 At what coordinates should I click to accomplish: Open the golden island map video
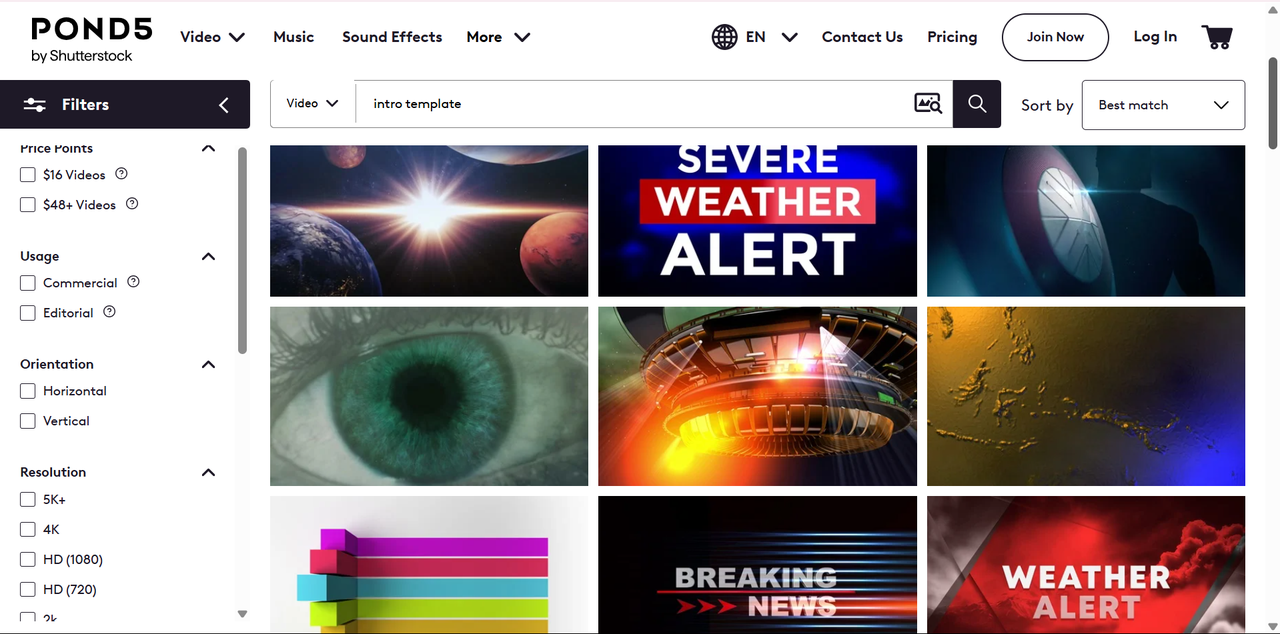point(1086,396)
